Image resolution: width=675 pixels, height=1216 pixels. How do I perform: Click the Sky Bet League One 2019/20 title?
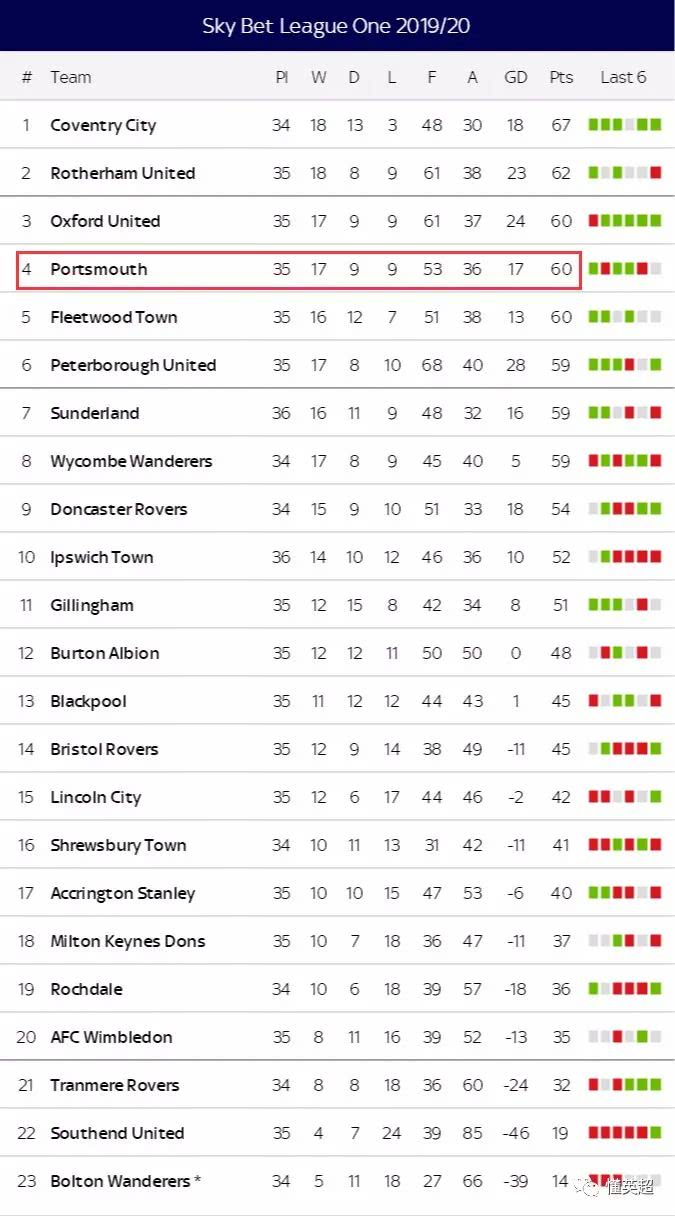336,26
